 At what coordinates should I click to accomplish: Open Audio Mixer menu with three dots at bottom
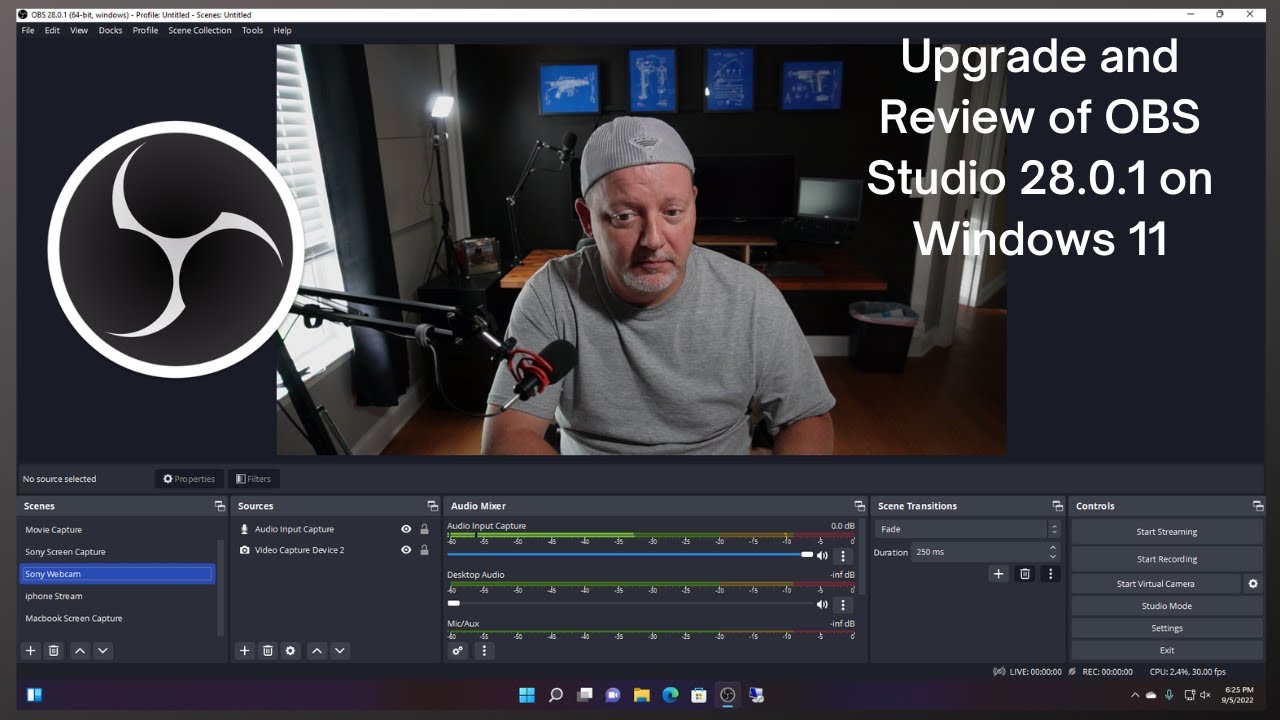[484, 650]
